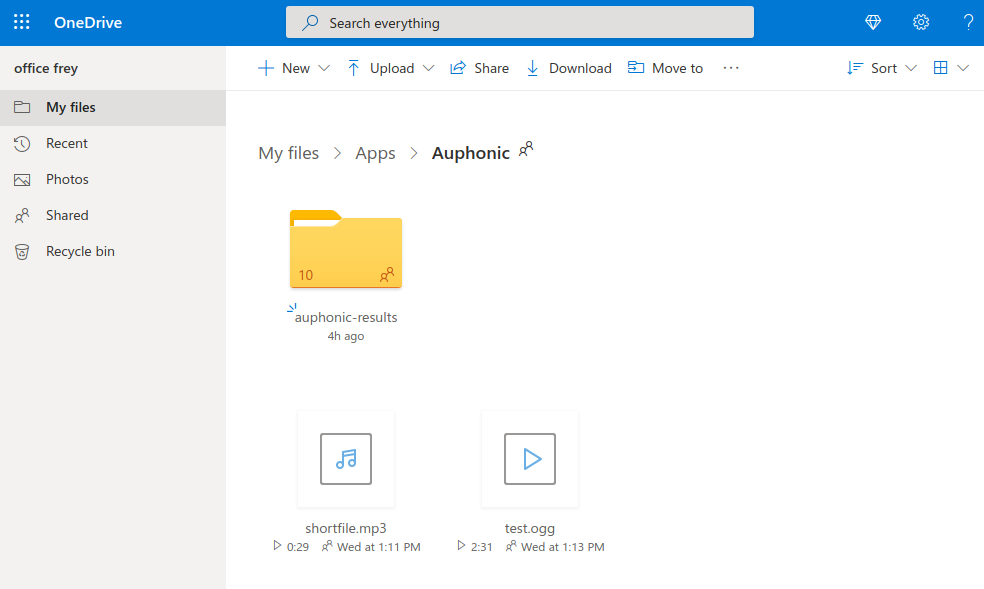The image size is (984, 589).
Task: Open the Shared sidebar item
Action: click(x=113, y=216)
